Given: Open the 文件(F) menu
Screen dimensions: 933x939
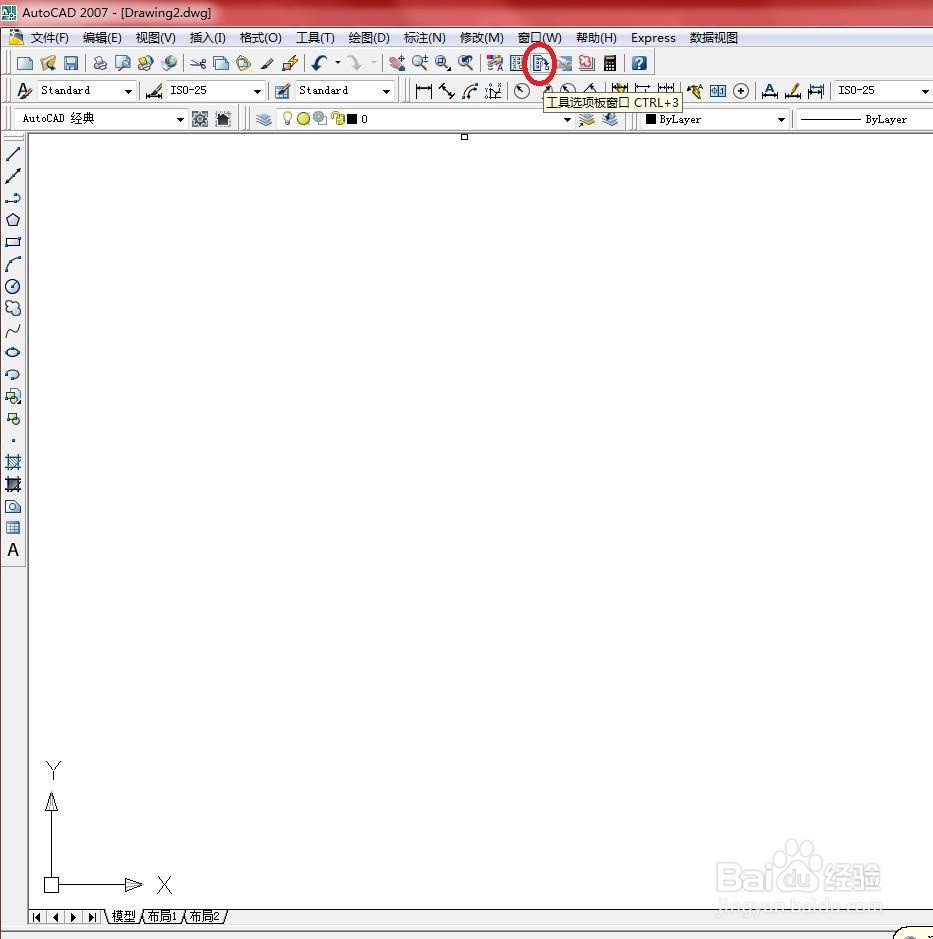Looking at the screenshot, I should [x=49, y=38].
